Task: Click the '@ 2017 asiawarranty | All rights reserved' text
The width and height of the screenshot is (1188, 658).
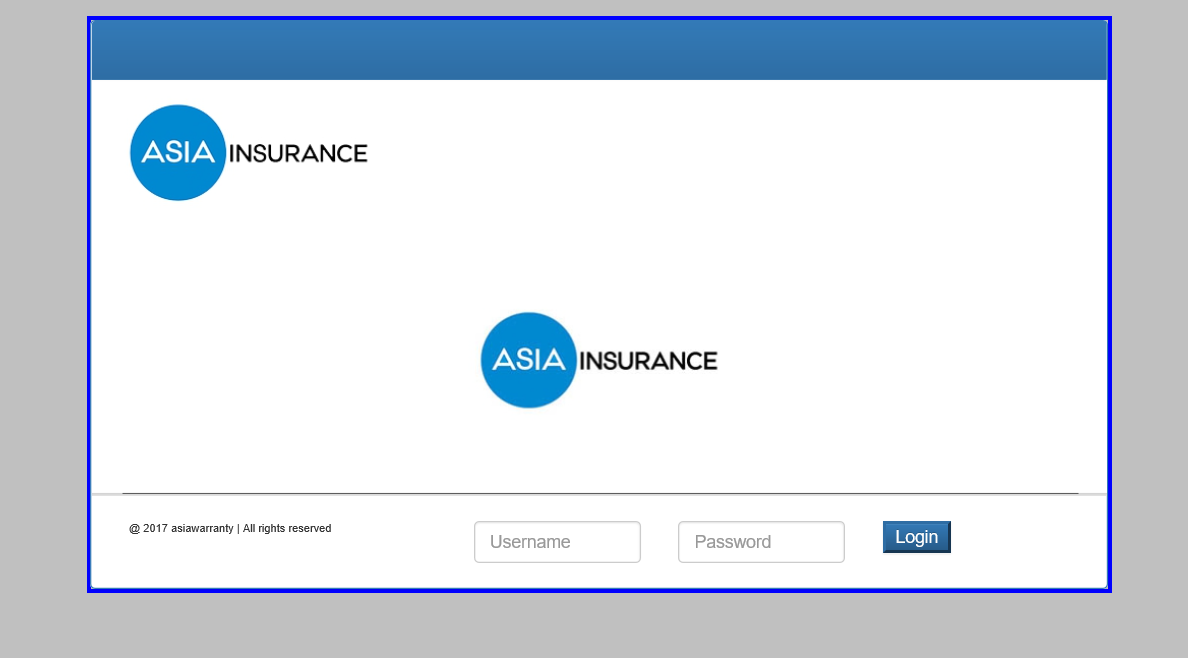Action: (x=230, y=528)
